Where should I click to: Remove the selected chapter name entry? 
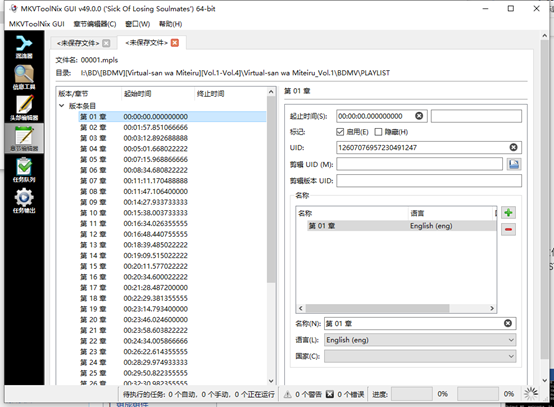(x=508, y=229)
